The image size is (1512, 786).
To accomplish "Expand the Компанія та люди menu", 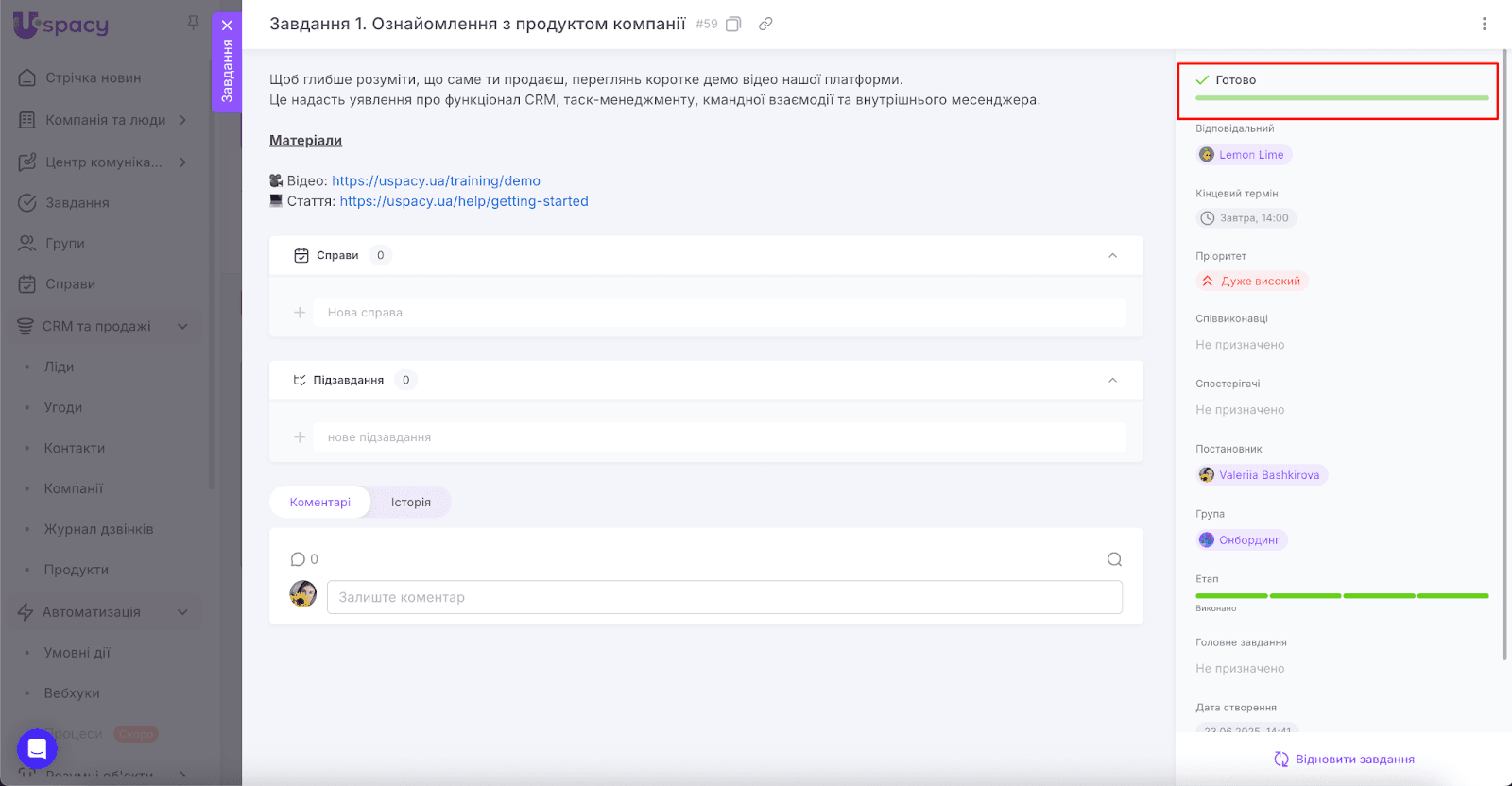I will click(x=182, y=120).
